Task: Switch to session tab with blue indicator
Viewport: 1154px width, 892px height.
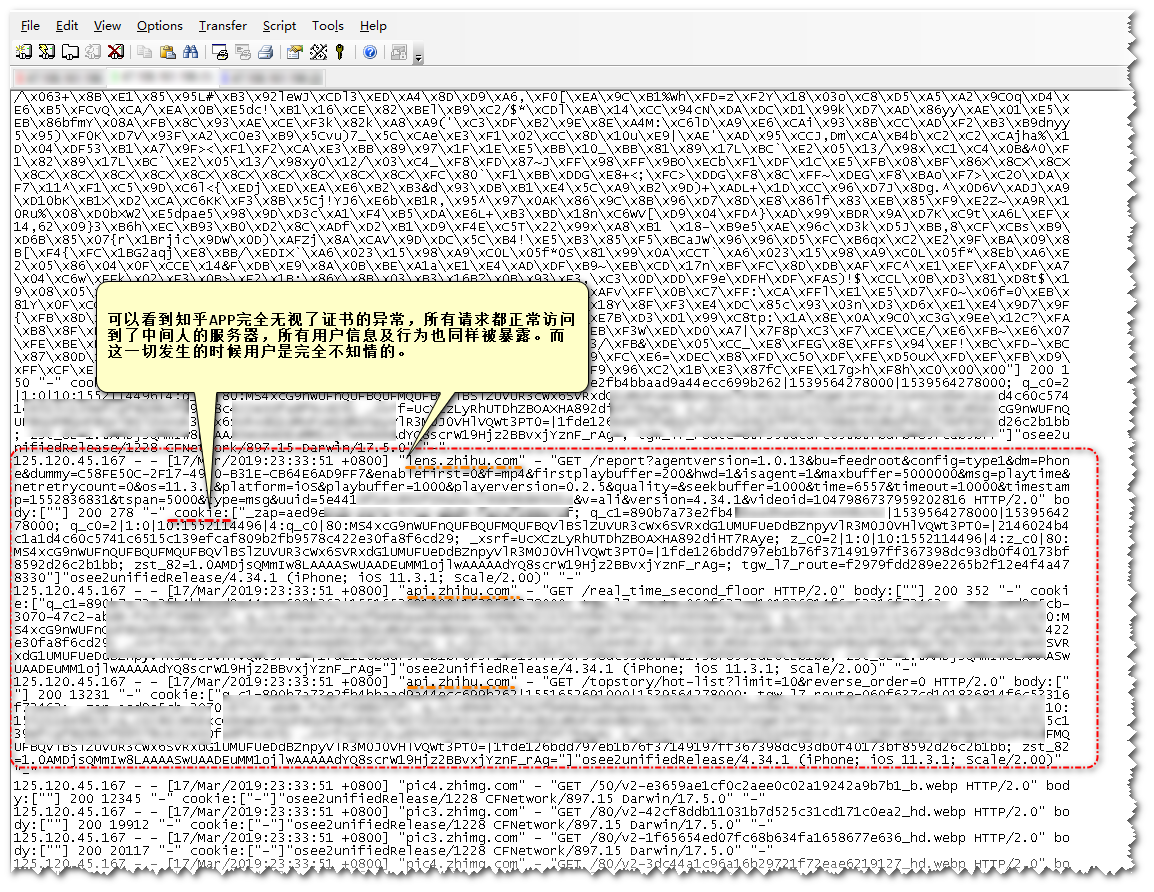Action: click(x=272, y=77)
